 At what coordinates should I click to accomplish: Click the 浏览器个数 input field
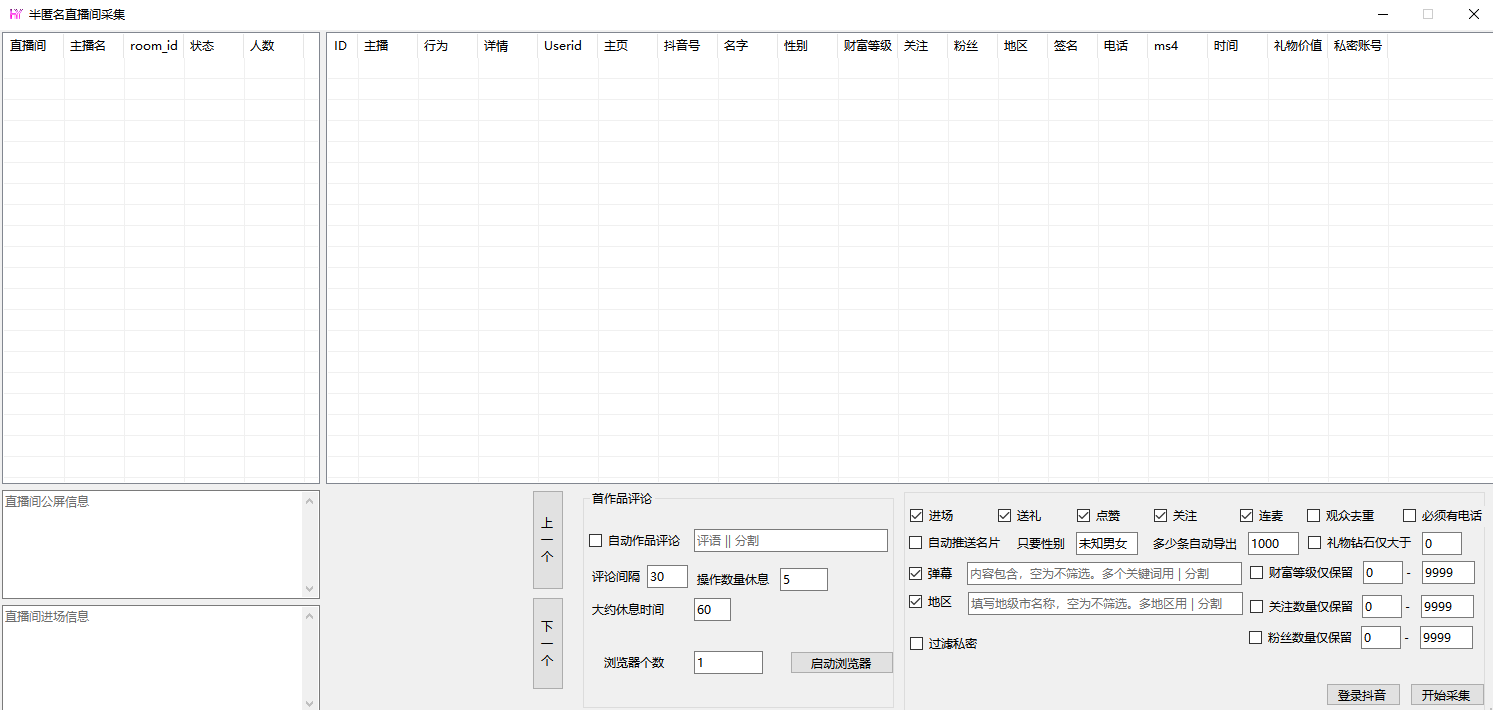tap(728, 663)
